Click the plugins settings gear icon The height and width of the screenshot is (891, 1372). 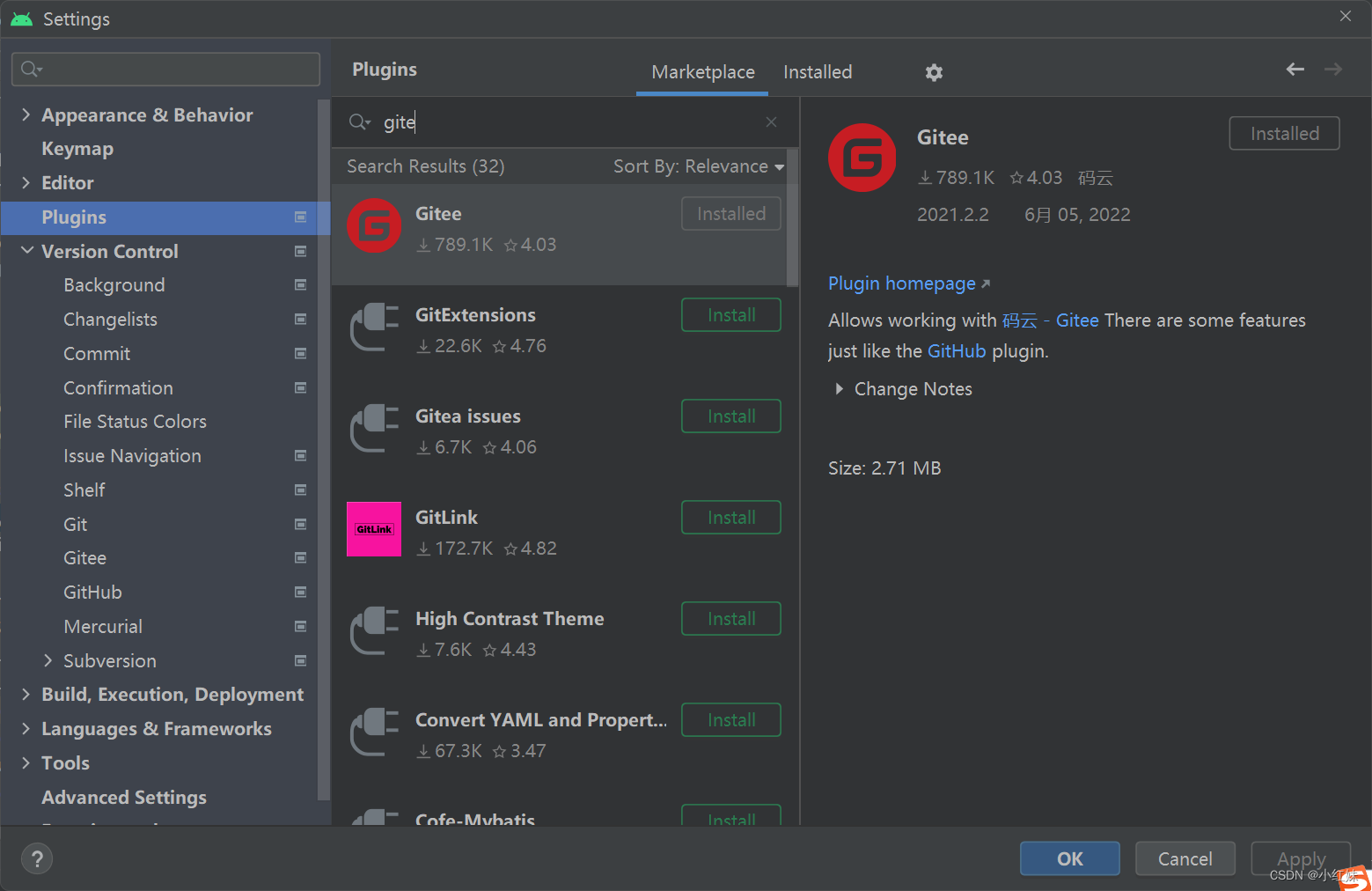(x=934, y=72)
